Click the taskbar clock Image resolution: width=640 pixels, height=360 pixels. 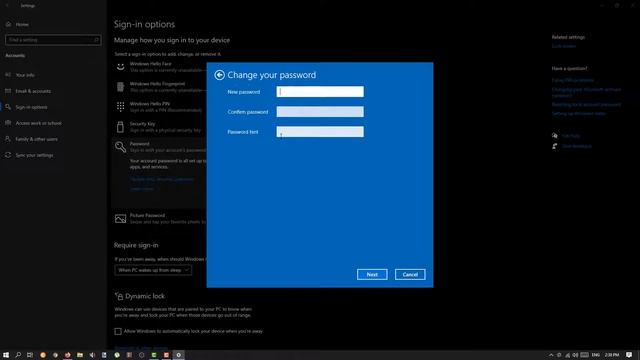[611, 355]
